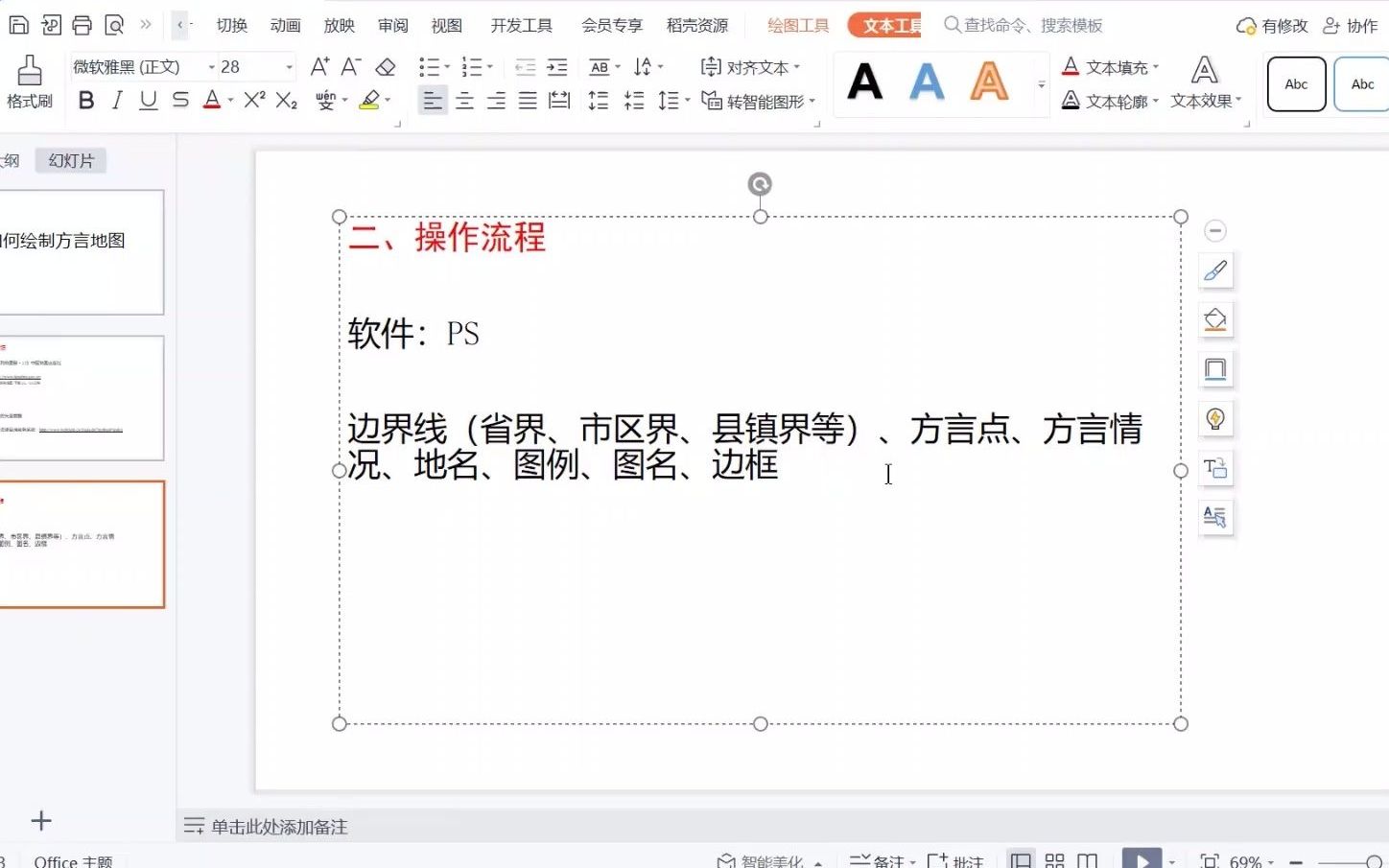Screen dimensions: 1389x868
Task: Increase the paragraph indent
Action: [x=556, y=67]
